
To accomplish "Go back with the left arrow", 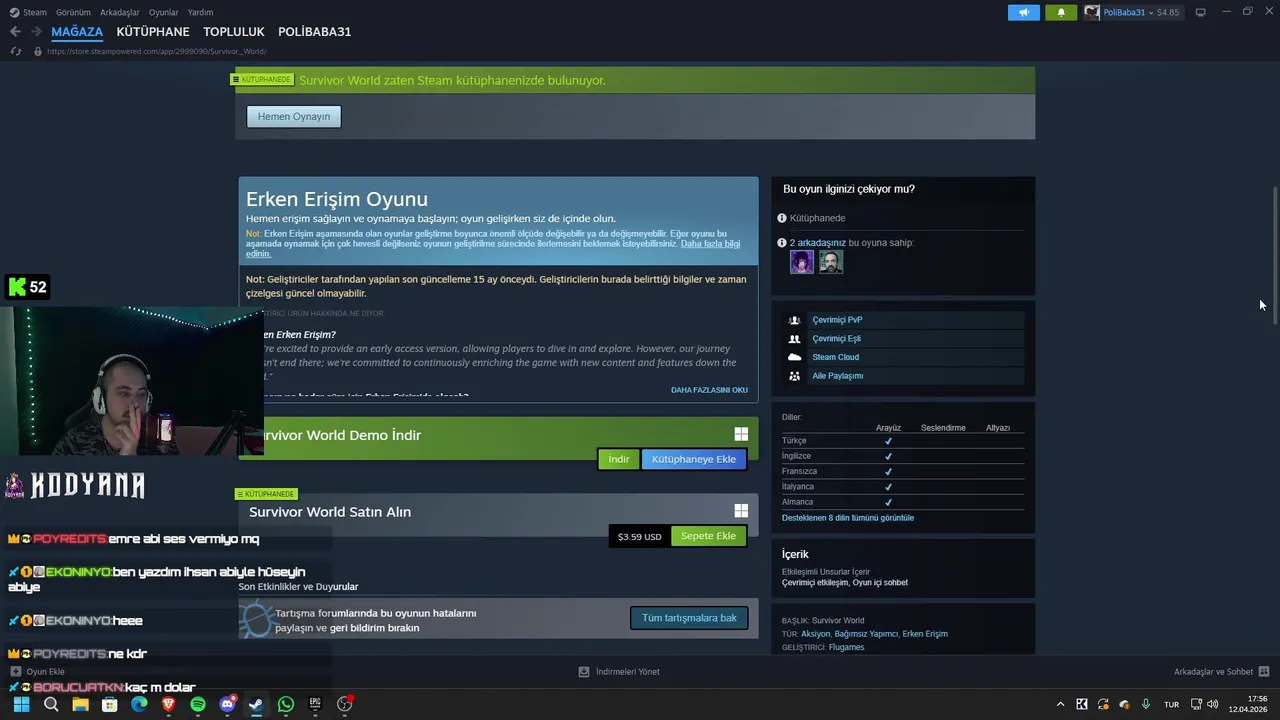I will coord(15,31).
